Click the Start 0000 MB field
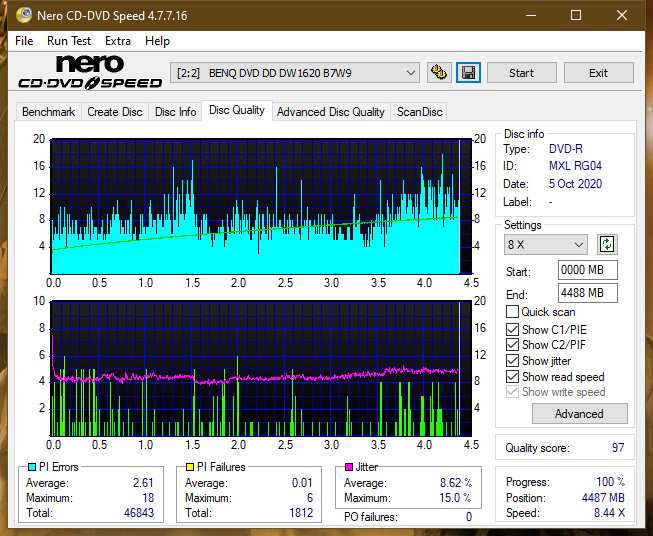The image size is (653, 536). click(x=588, y=270)
